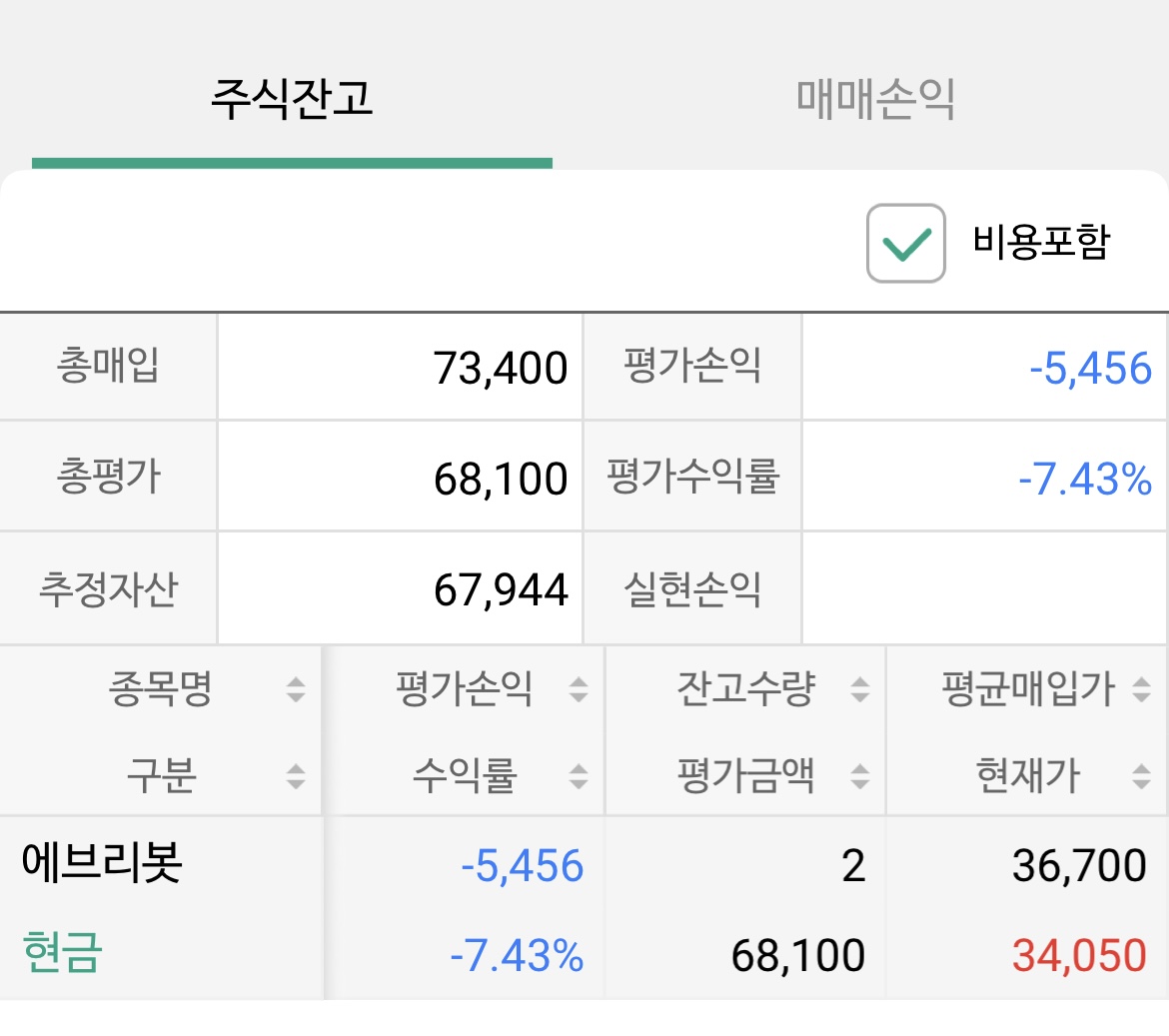The width and height of the screenshot is (1169, 1036).
Task: Click the 잔고수량 value 2
Action: coord(853,866)
